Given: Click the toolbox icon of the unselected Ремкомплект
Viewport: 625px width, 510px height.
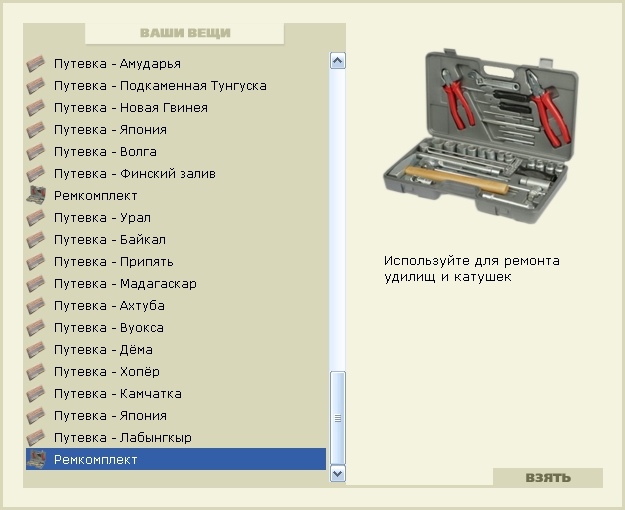Looking at the screenshot, I should (x=36, y=196).
